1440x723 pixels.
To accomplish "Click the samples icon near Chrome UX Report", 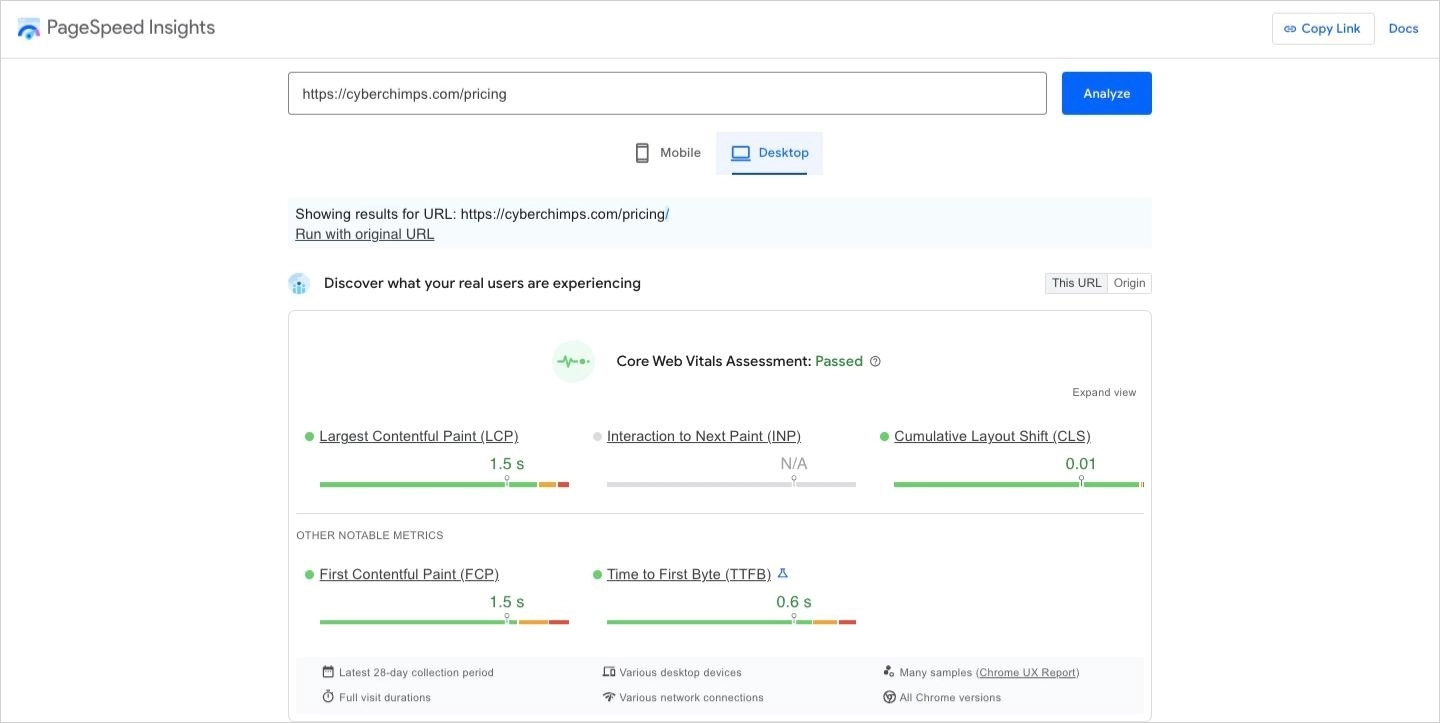I will point(889,672).
